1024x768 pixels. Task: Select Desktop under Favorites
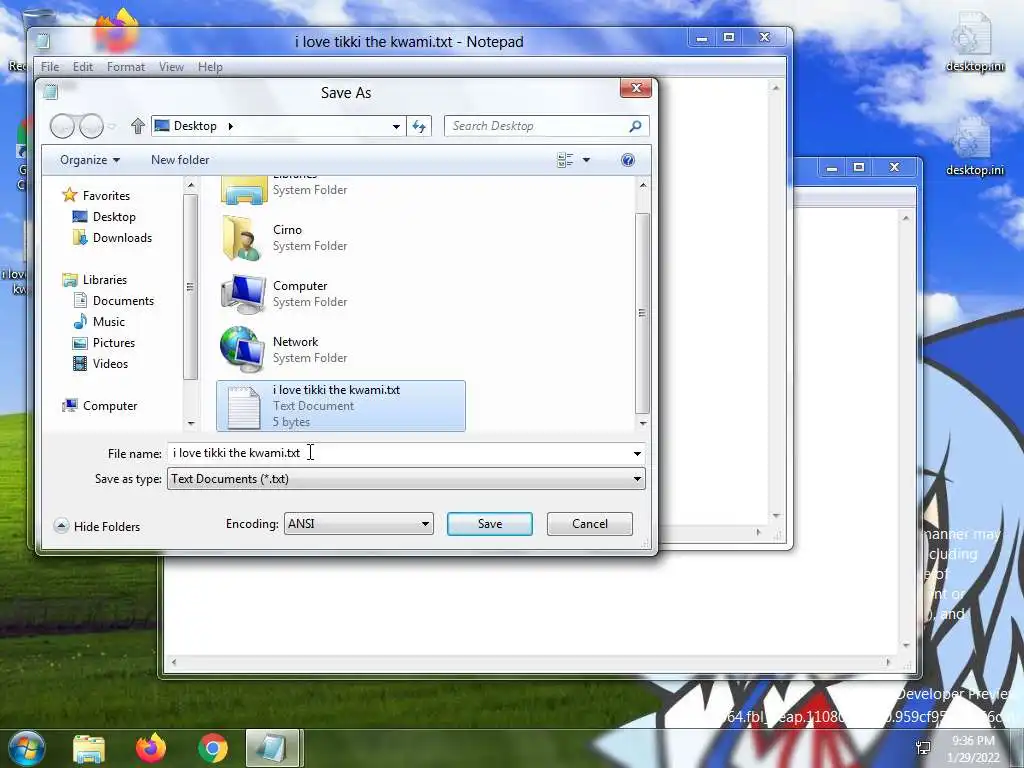[104, 217]
